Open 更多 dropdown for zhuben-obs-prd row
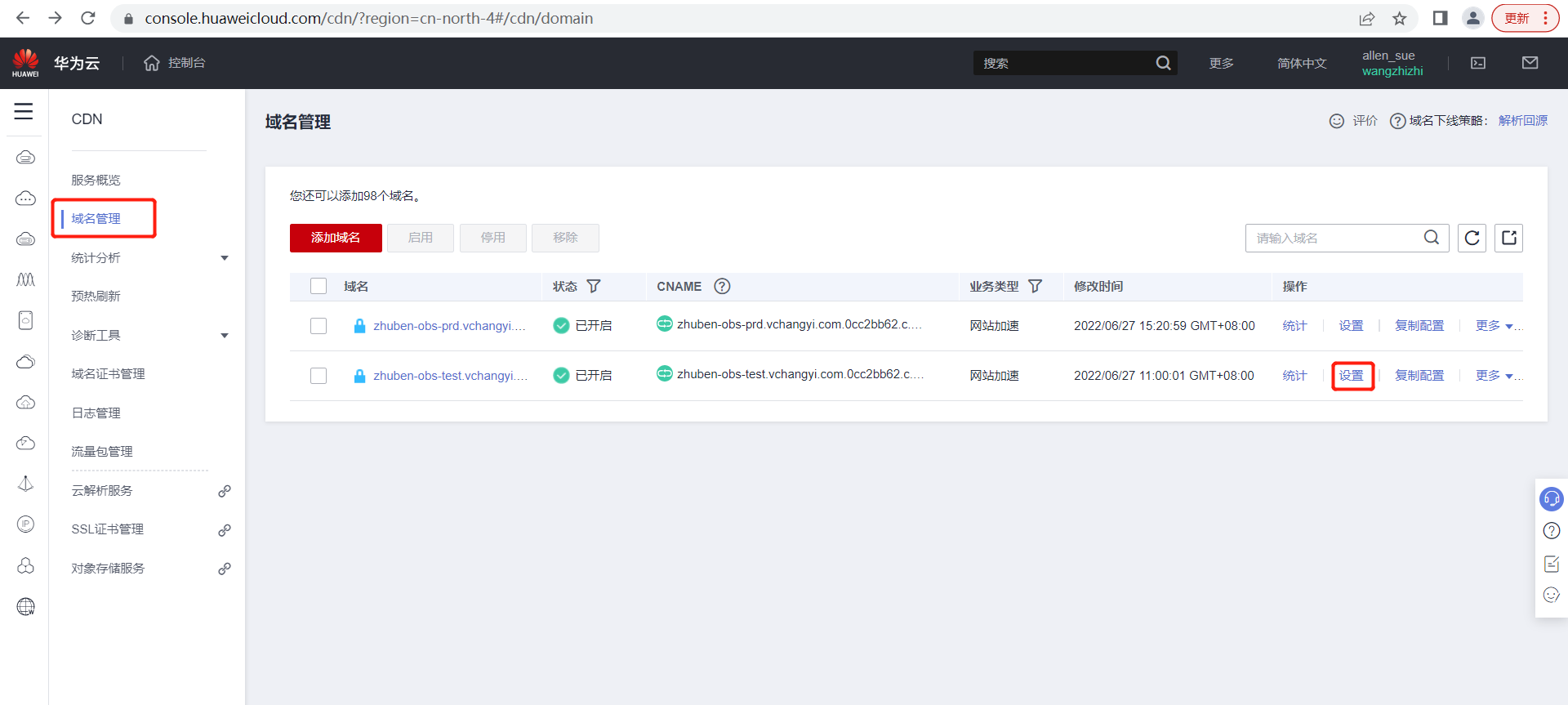 point(1494,326)
